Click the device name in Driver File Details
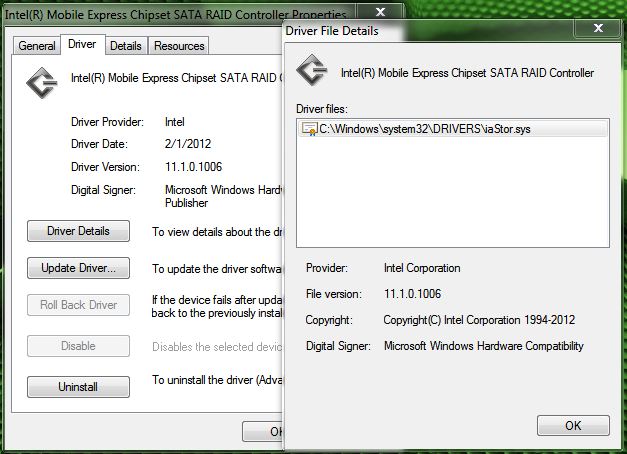The width and height of the screenshot is (627, 454). point(467,73)
